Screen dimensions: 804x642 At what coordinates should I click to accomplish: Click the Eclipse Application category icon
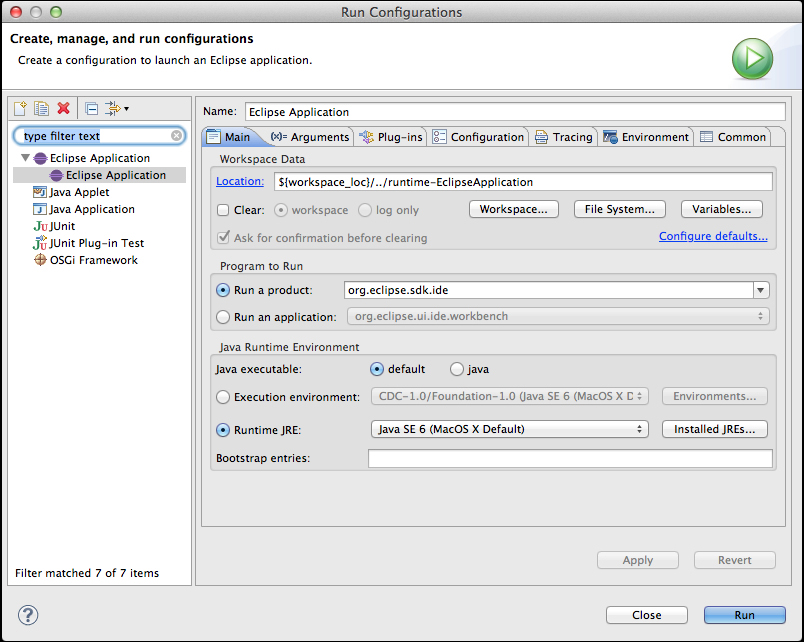[40, 158]
